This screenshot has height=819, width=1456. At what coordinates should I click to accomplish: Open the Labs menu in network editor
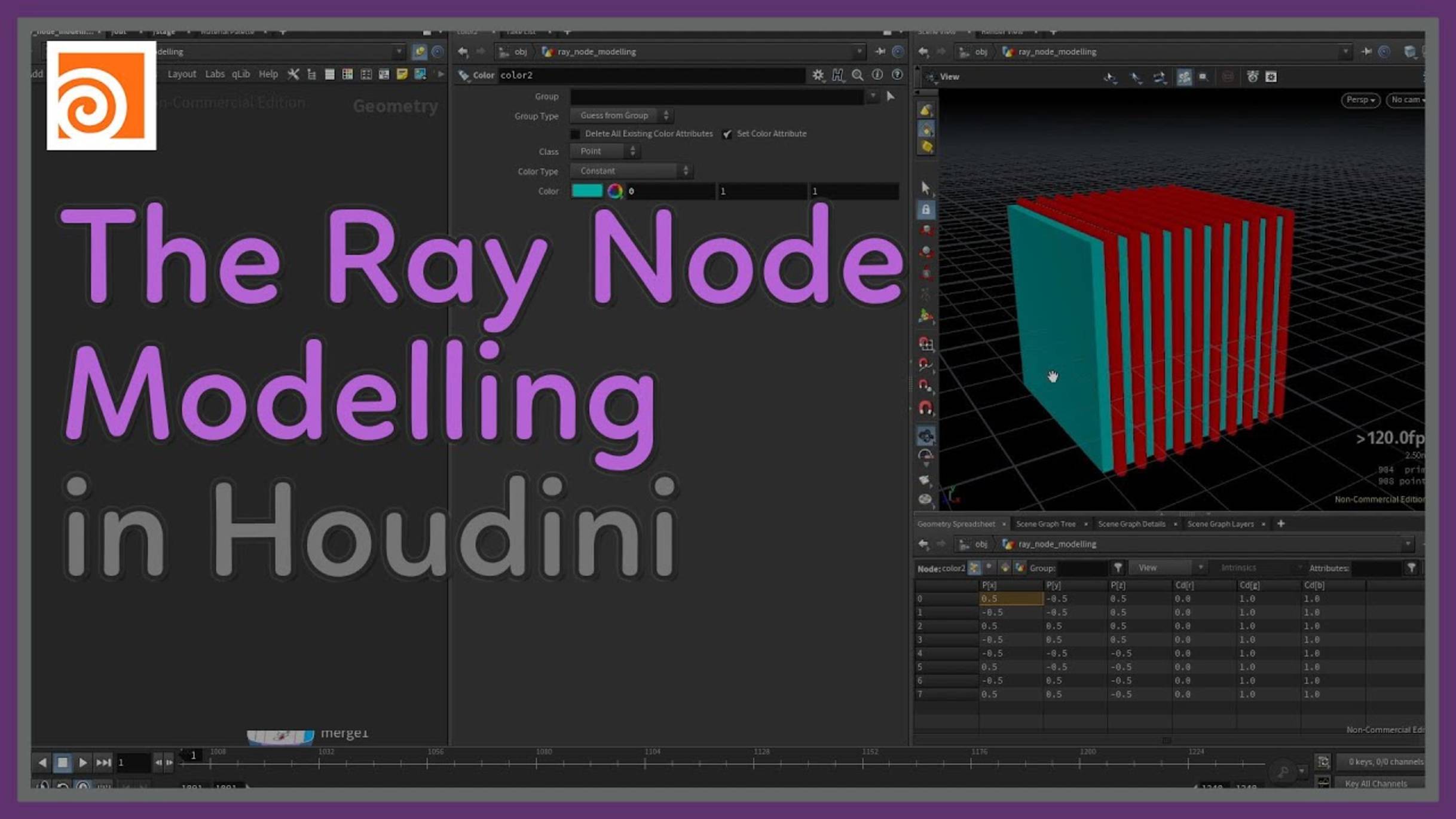[215, 74]
